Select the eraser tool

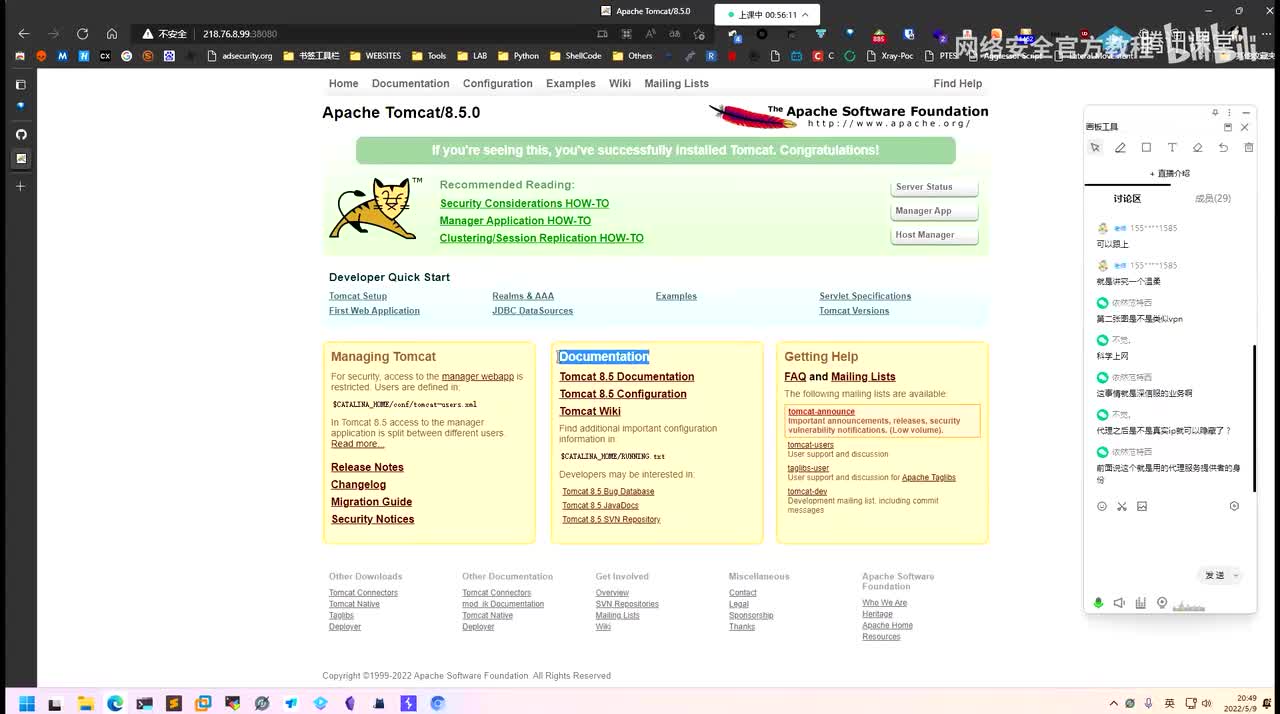(1198, 147)
